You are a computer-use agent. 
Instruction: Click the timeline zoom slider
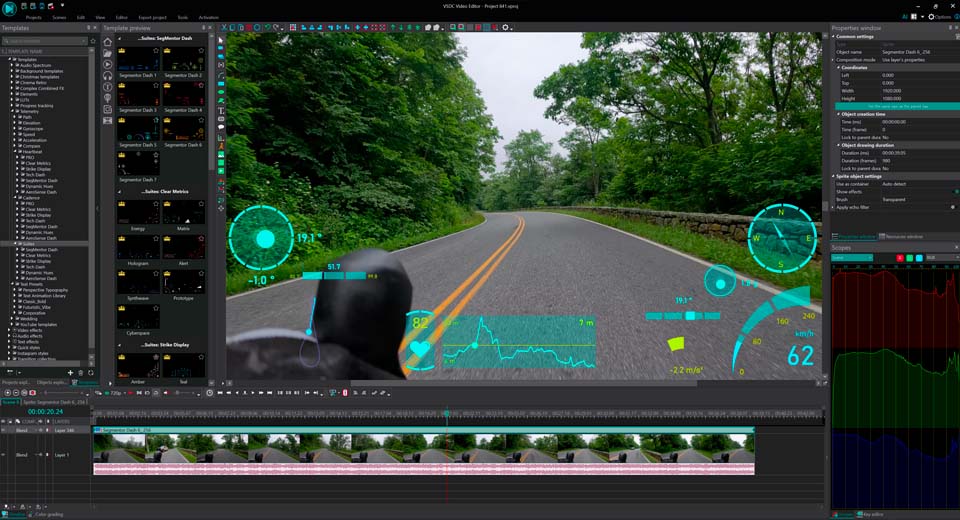(61, 393)
